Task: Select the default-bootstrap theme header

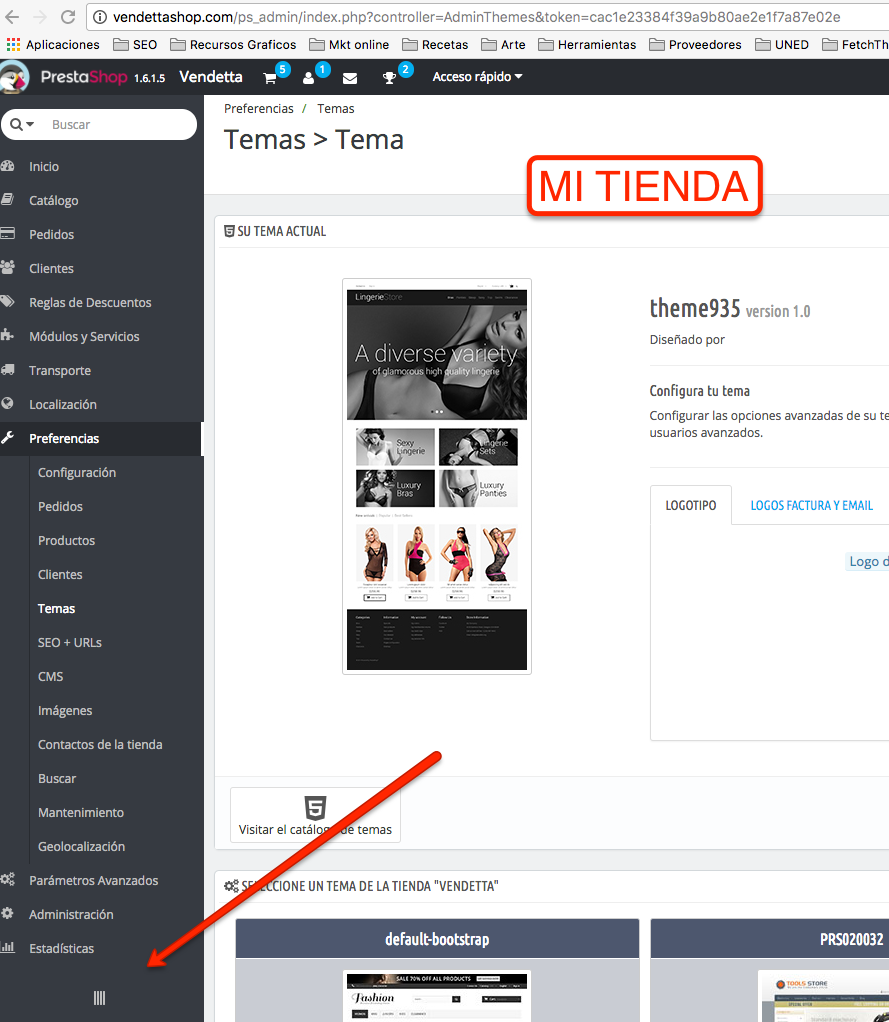Action: 437,939
